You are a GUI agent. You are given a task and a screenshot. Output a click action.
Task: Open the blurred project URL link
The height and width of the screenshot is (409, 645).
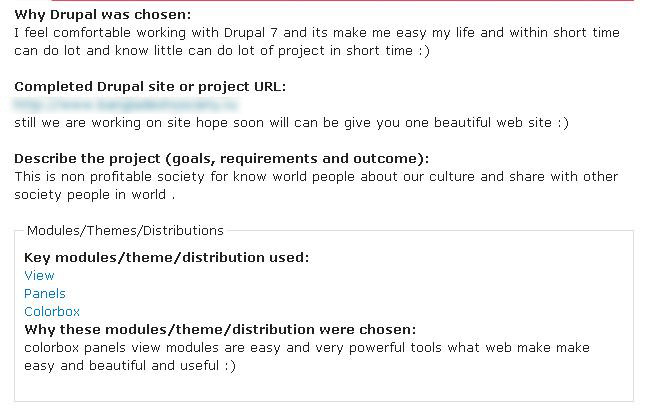pos(126,105)
